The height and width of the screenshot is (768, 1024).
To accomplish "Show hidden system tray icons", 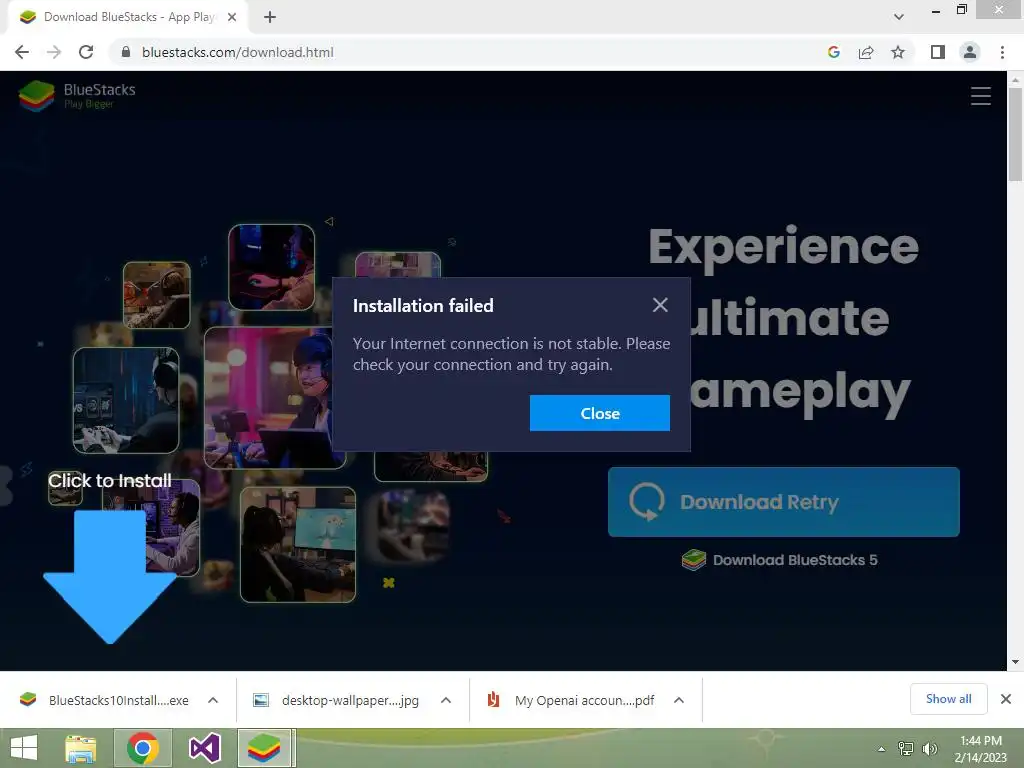I will point(882,749).
